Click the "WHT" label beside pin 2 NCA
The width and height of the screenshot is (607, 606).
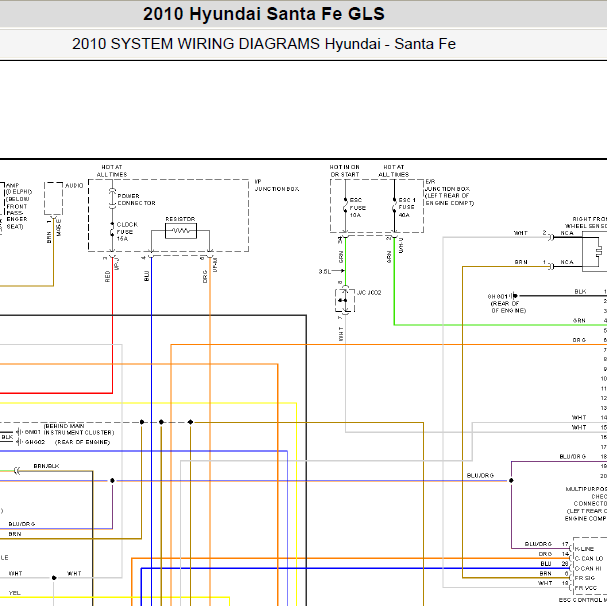[521, 233]
